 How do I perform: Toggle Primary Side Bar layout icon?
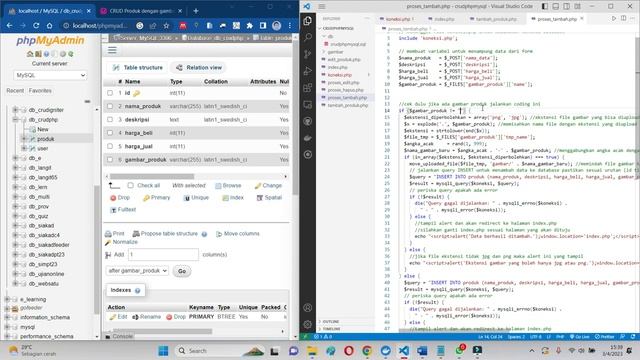(x=545, y=6)
